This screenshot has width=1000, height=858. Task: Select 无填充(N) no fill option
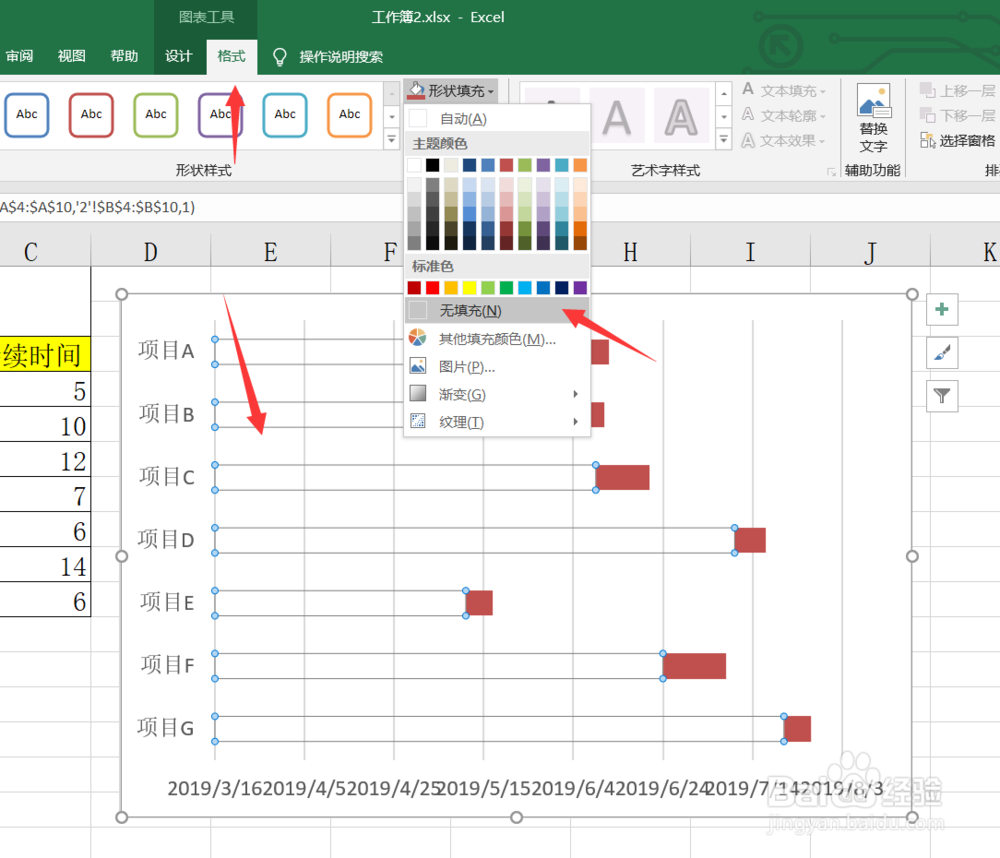[x=496, y=311]
